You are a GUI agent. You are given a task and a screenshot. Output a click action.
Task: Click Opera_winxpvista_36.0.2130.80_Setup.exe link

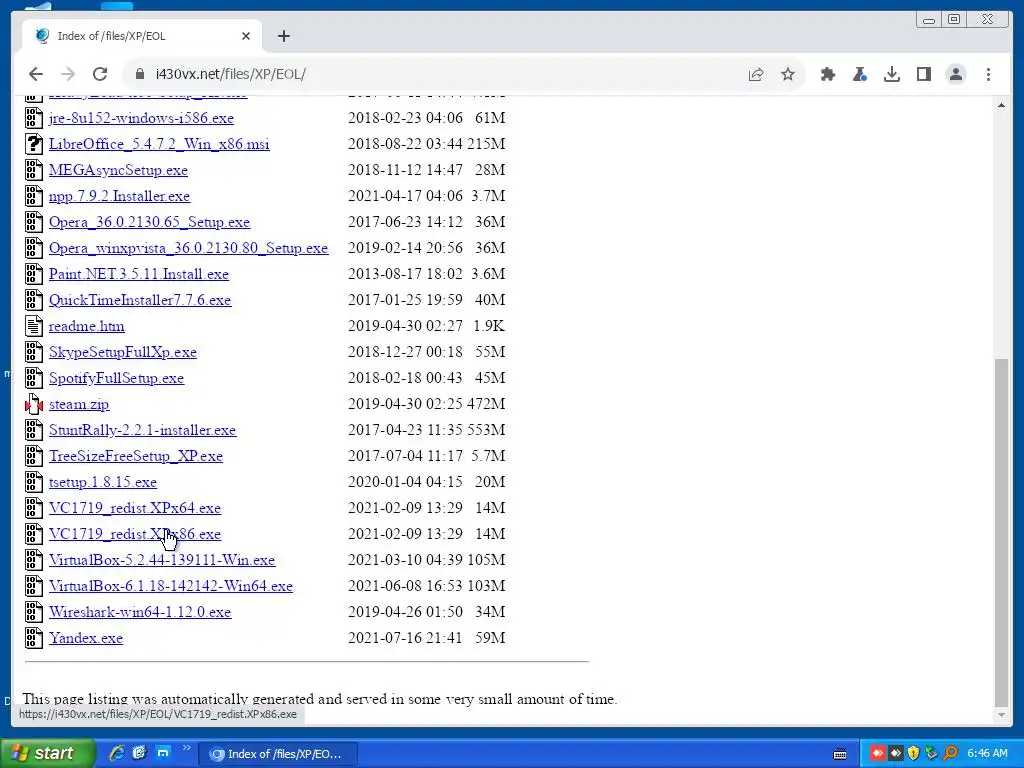pos(189,248)
